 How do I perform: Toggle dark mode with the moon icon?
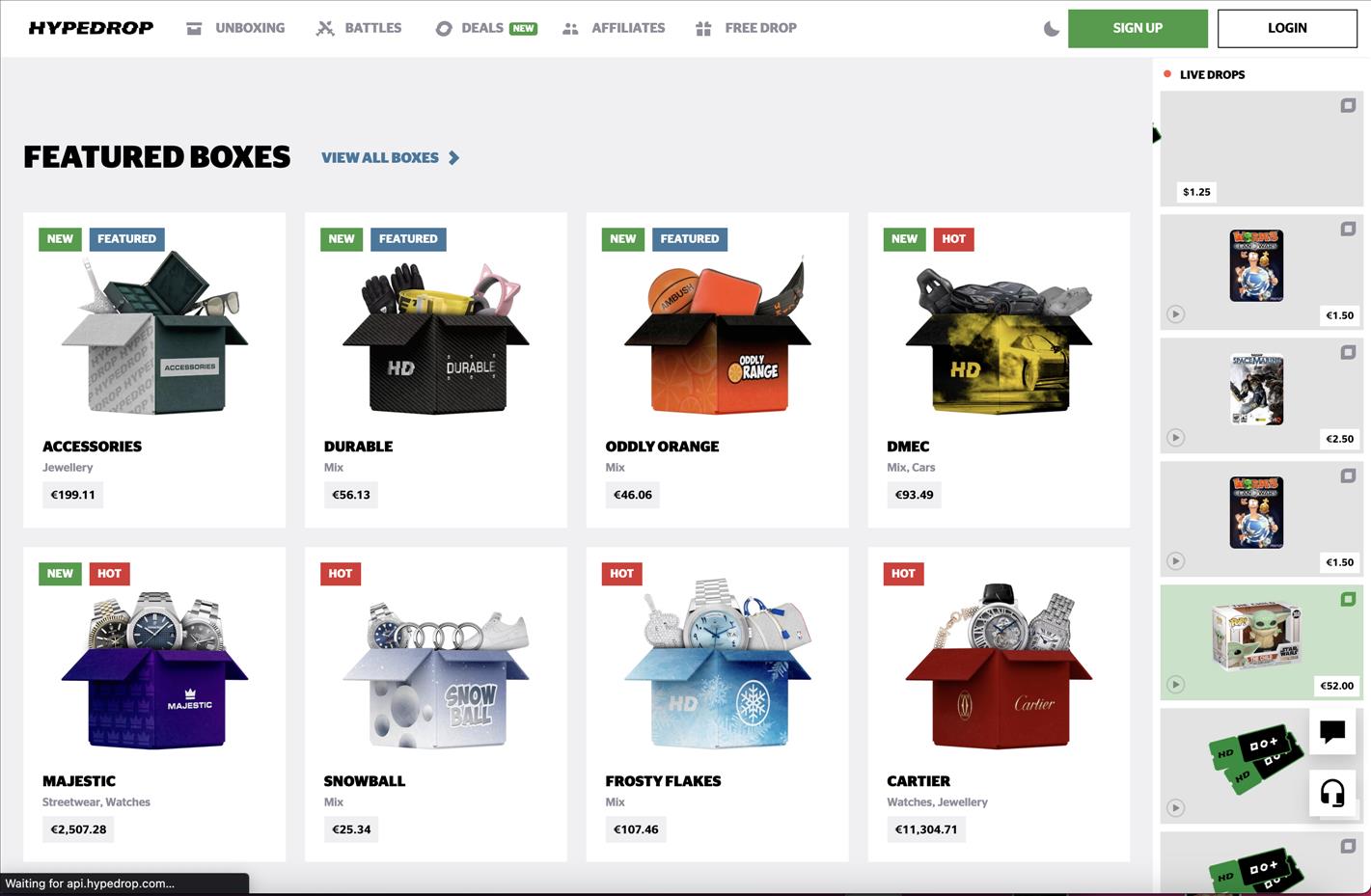(x=1052, y=29)
